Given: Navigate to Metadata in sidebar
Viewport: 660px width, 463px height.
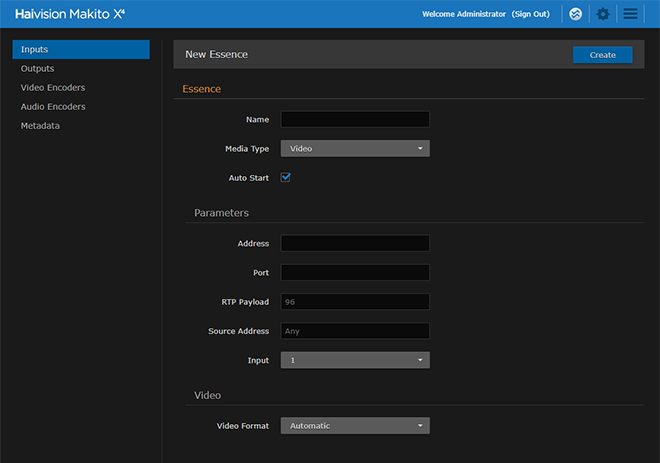Looking at the screenshot, I should click(x=40, y=126).
